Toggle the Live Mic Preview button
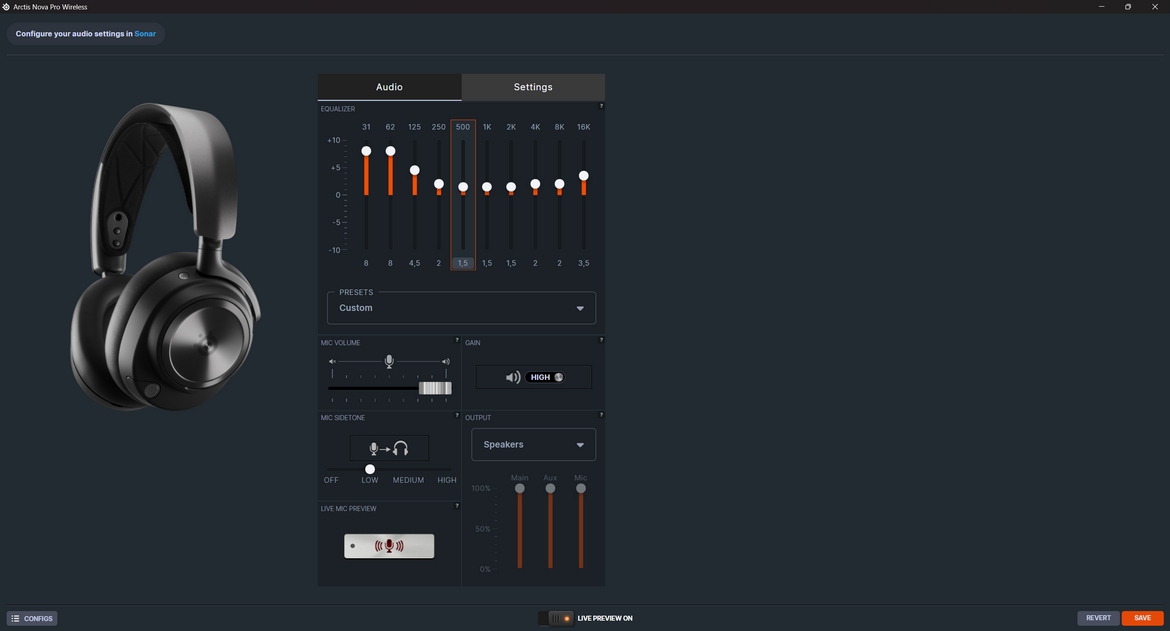Screen dimensions: 1170x631 pyautogui.click(x=389, y=546)
